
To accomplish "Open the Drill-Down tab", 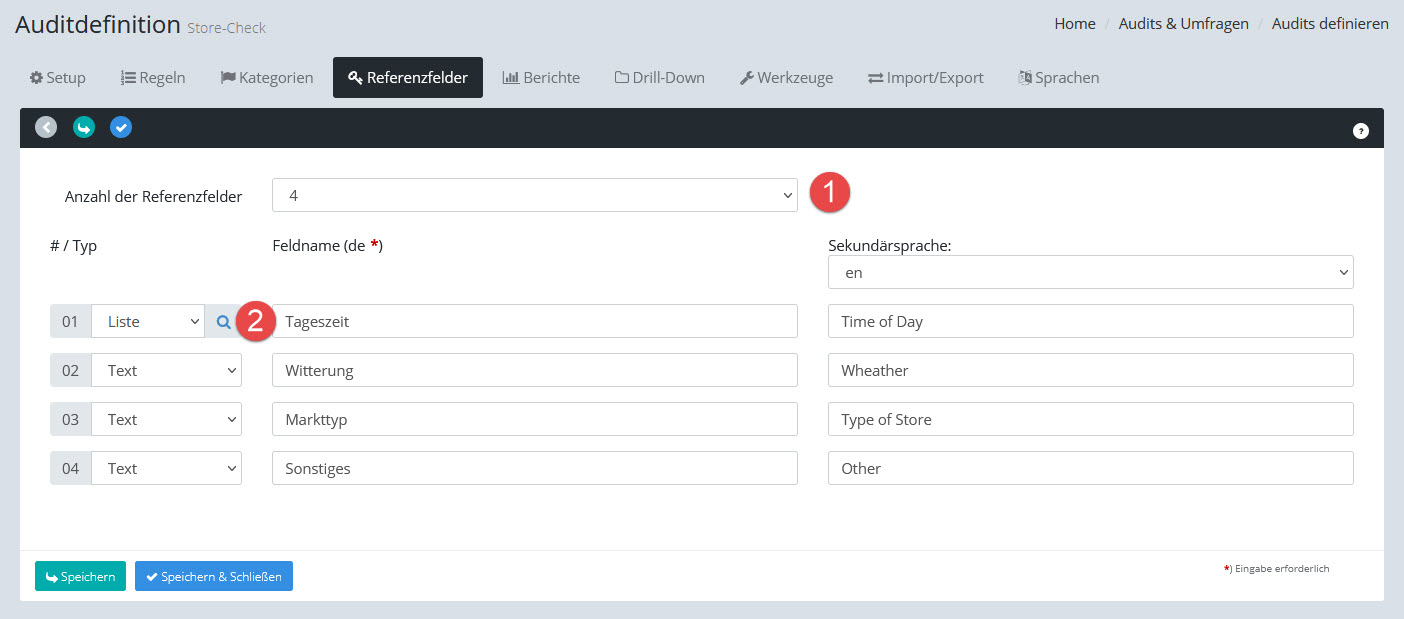I will pos(659,77).
